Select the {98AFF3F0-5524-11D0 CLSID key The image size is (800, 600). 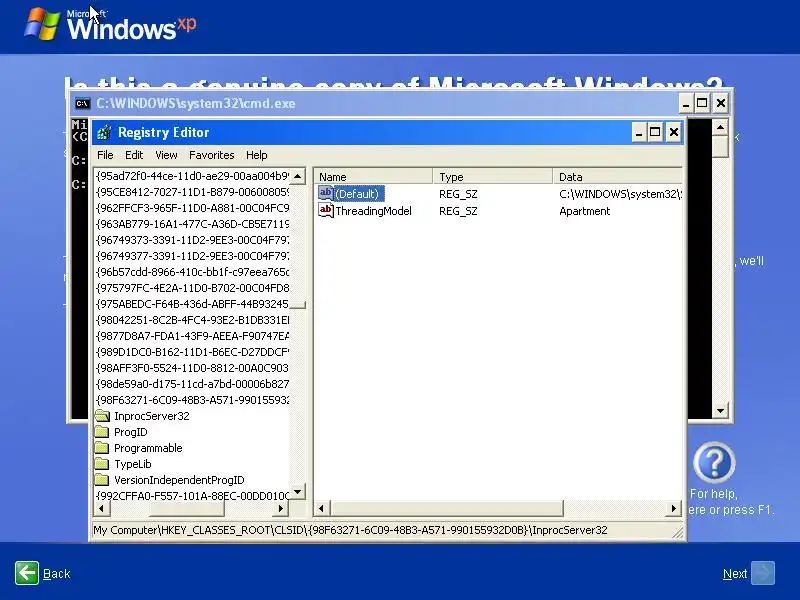click(192, 368)
